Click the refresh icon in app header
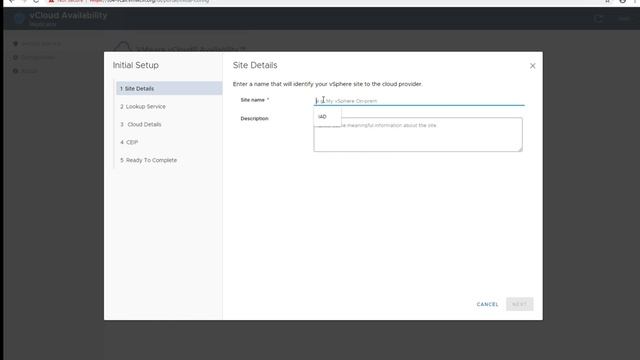 pos(599,18)
